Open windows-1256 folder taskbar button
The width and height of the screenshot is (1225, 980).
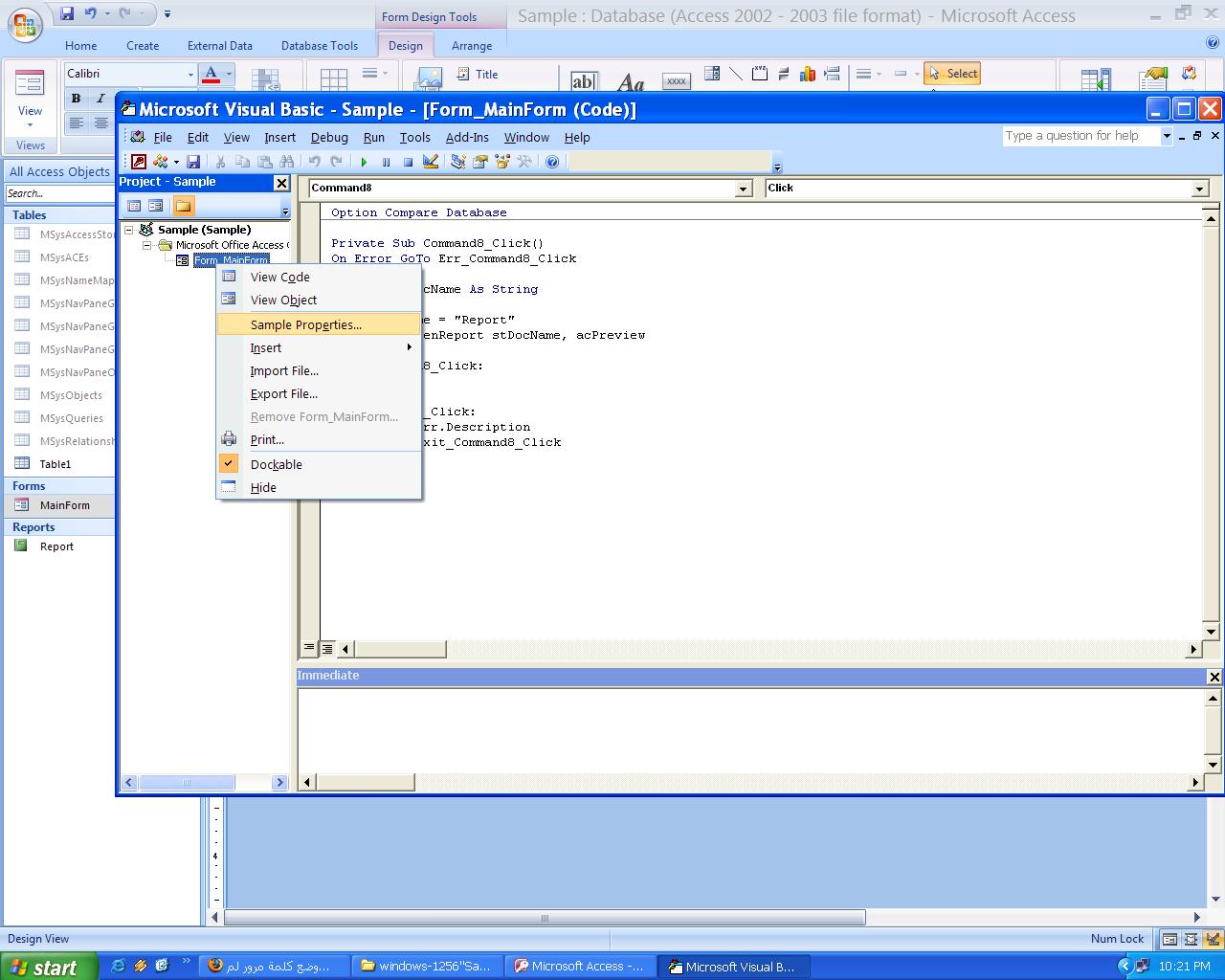pos(426,967)
